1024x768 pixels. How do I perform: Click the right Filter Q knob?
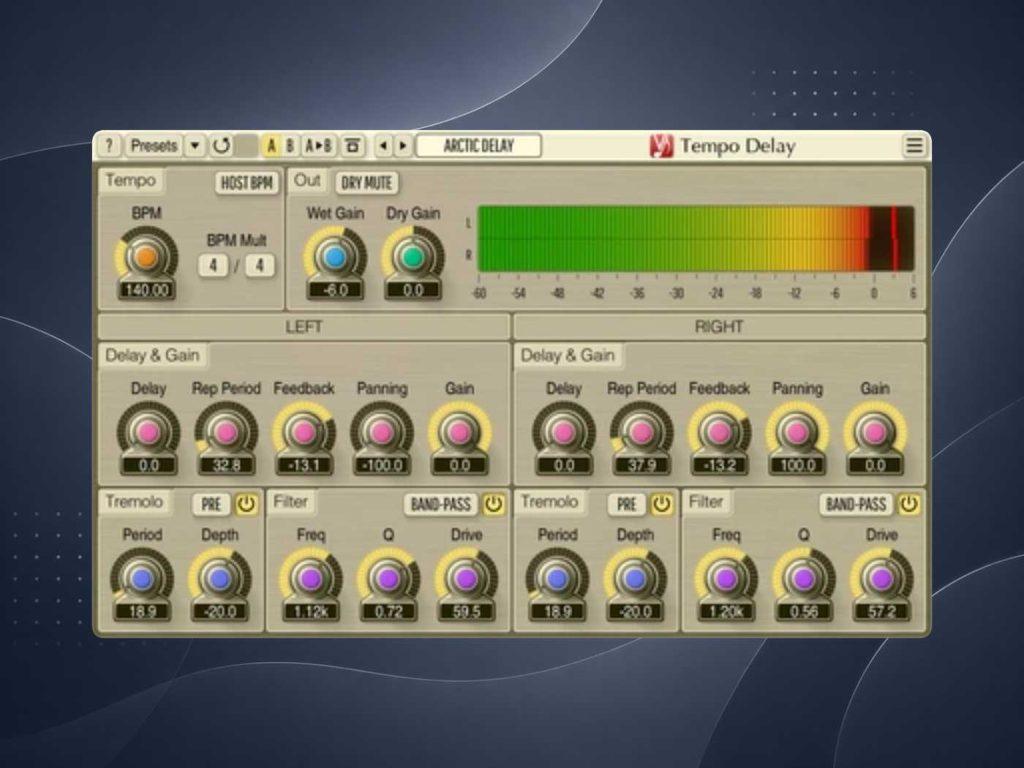pos(804,578)
